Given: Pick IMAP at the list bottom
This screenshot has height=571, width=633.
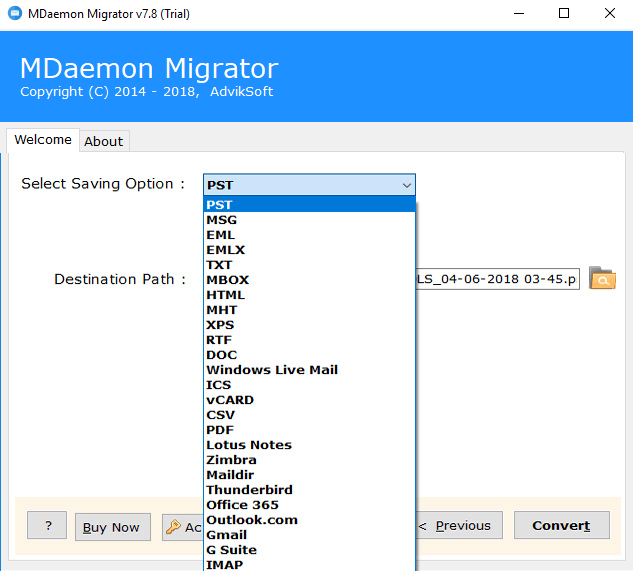Looking at the screenshot, I should [x=309, y=564].
